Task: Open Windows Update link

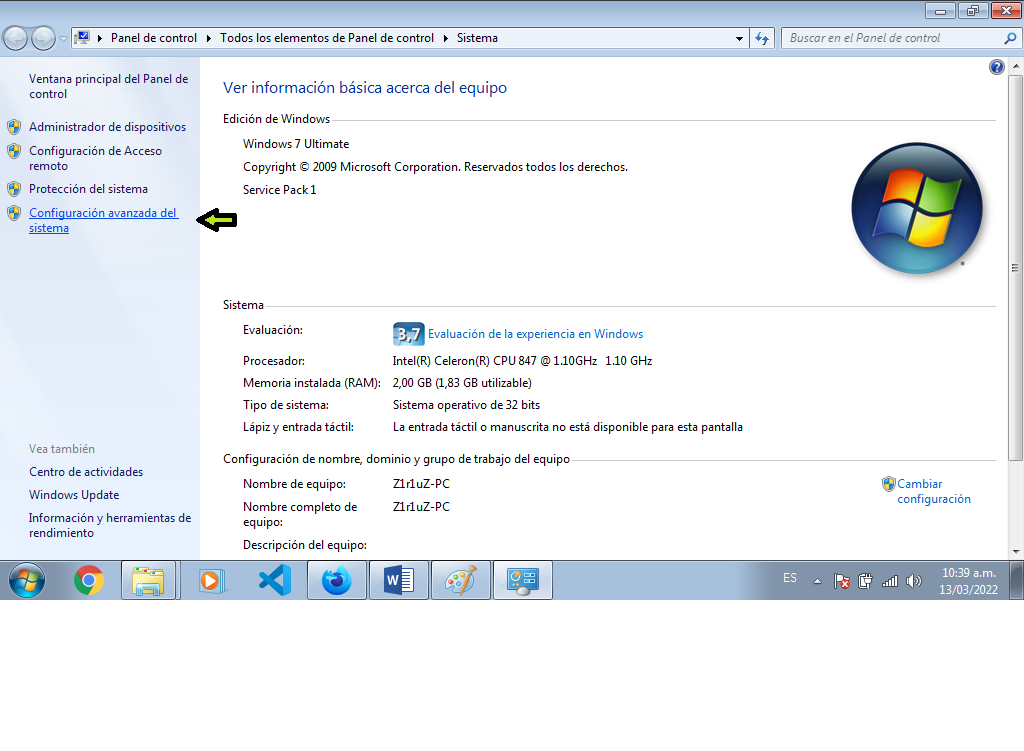Action: pyautogui.click(x=74, y=494)
